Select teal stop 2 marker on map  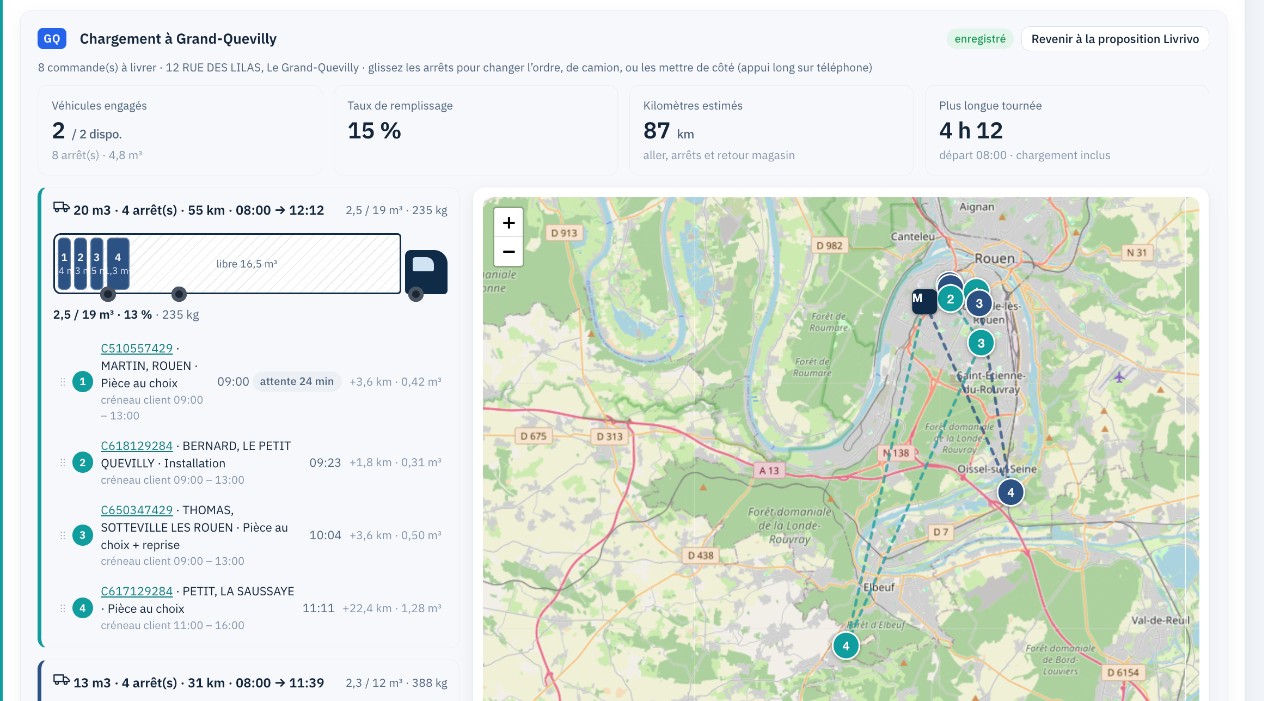(x=950, y=298)
